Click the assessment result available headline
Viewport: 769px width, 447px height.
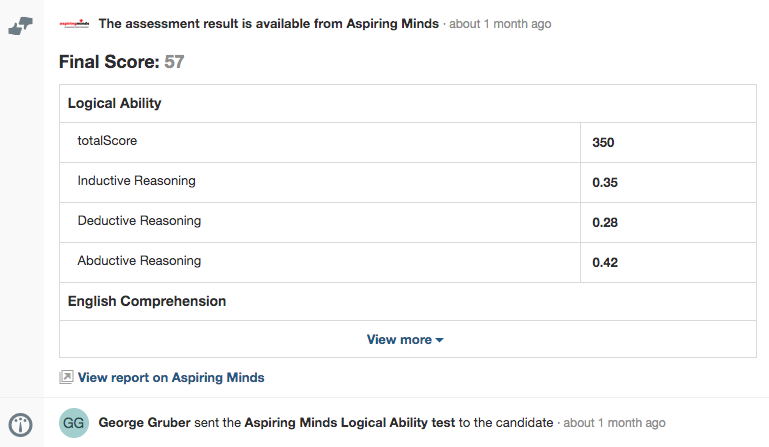click(x=269, y=24)
